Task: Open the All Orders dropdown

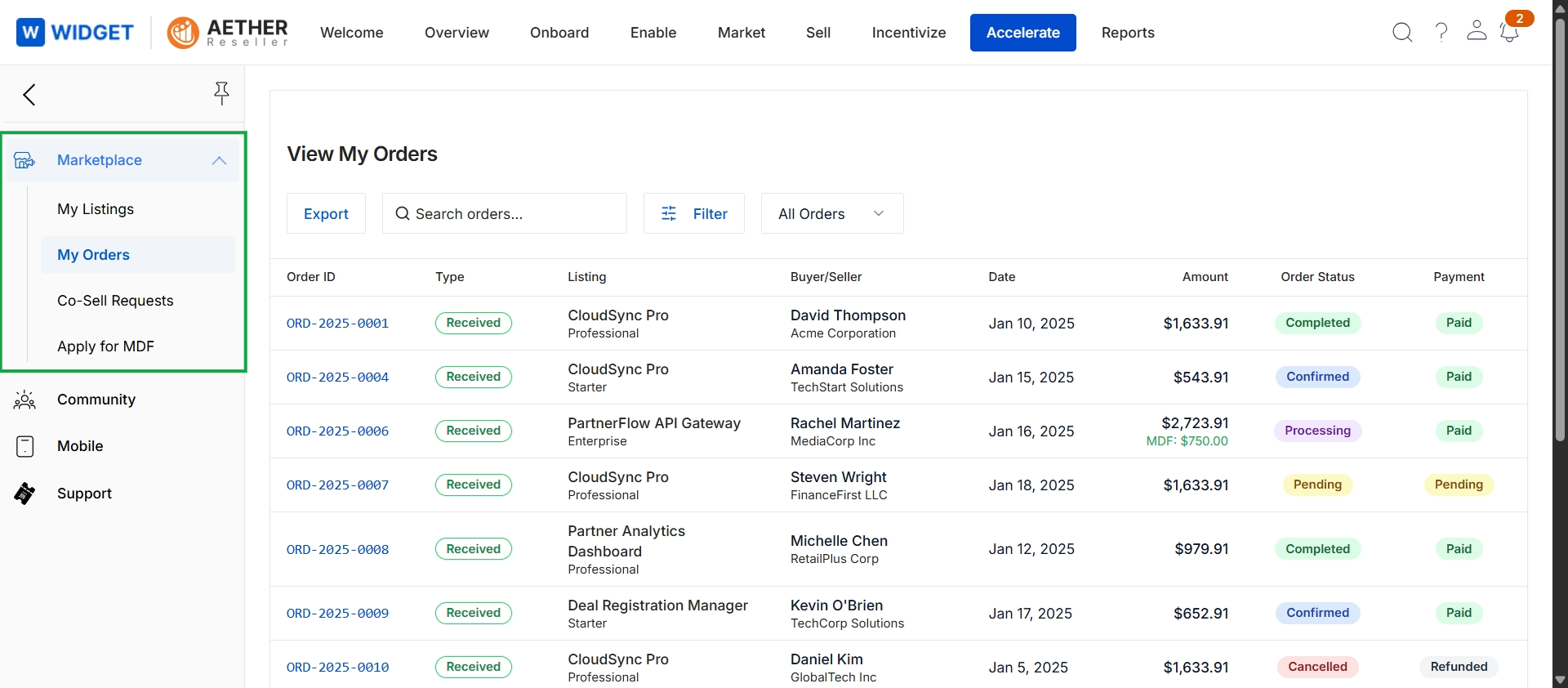Action: click(832, 213)
